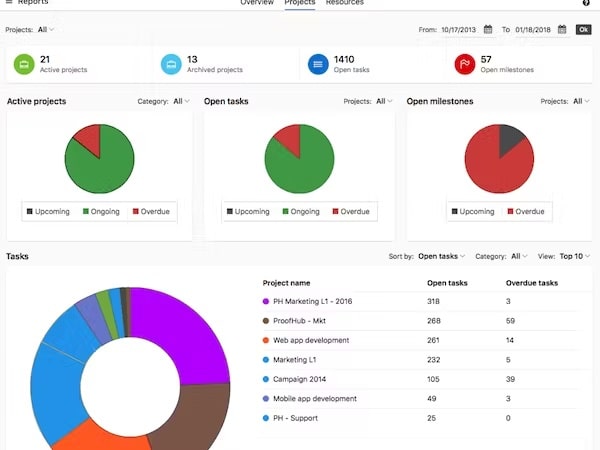Select project Web app development
The height and width of the screenshot is (450, 600).
tap(311, 340)
